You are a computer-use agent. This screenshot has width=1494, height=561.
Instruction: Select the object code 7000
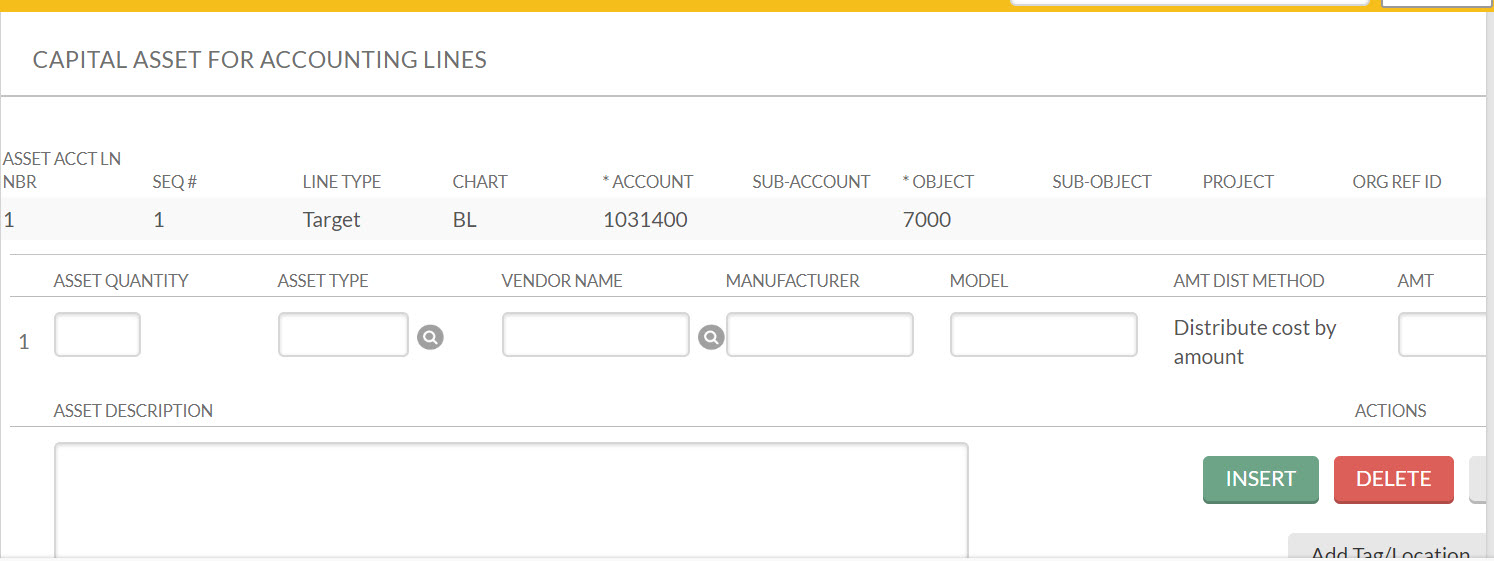tap(927, 220)
